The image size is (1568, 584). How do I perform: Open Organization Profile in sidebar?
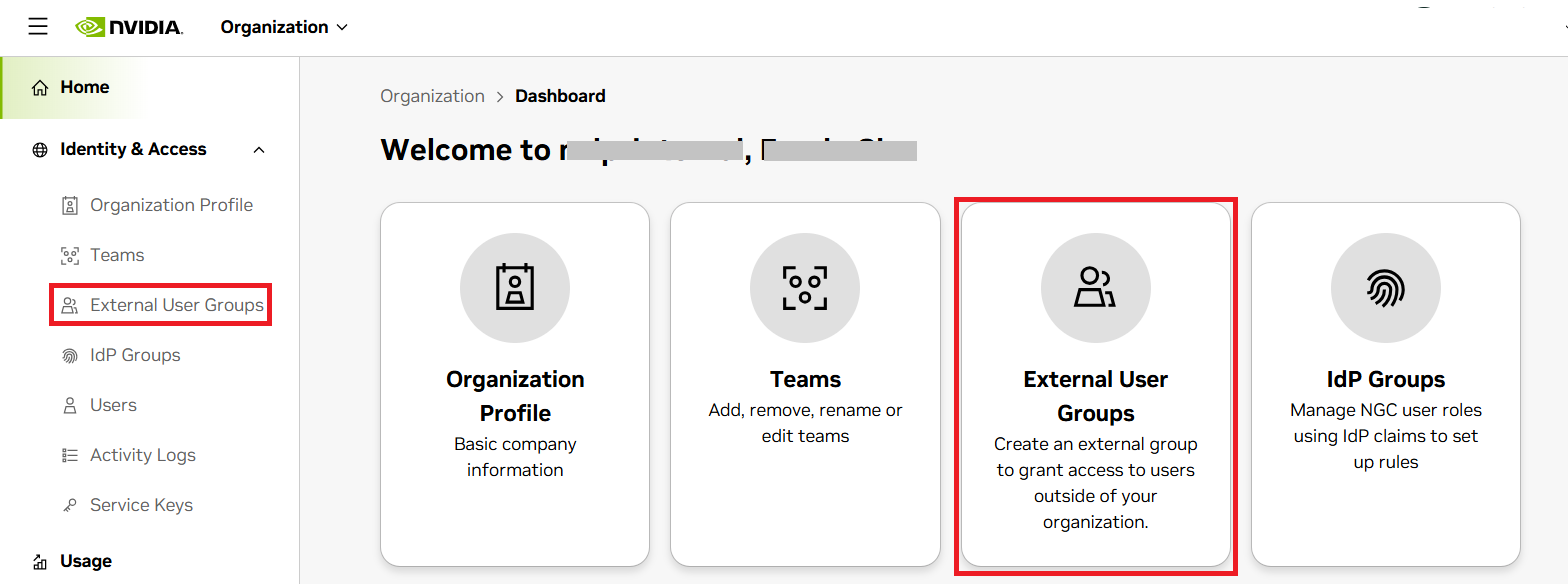click(171, 205)
